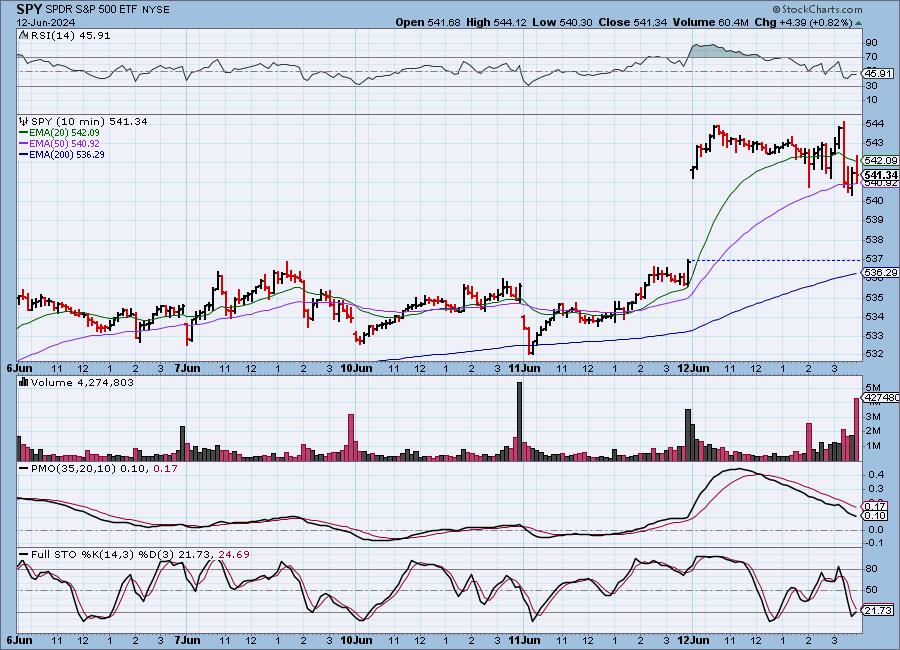
Task: Click the black line marker before PMO(35,20,10)
Action: 24,469
